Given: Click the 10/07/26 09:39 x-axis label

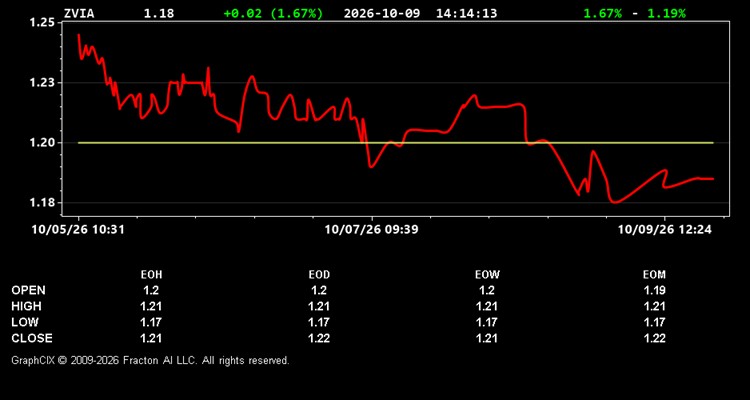Looking at the screenshot, I should tap(371, 230).
